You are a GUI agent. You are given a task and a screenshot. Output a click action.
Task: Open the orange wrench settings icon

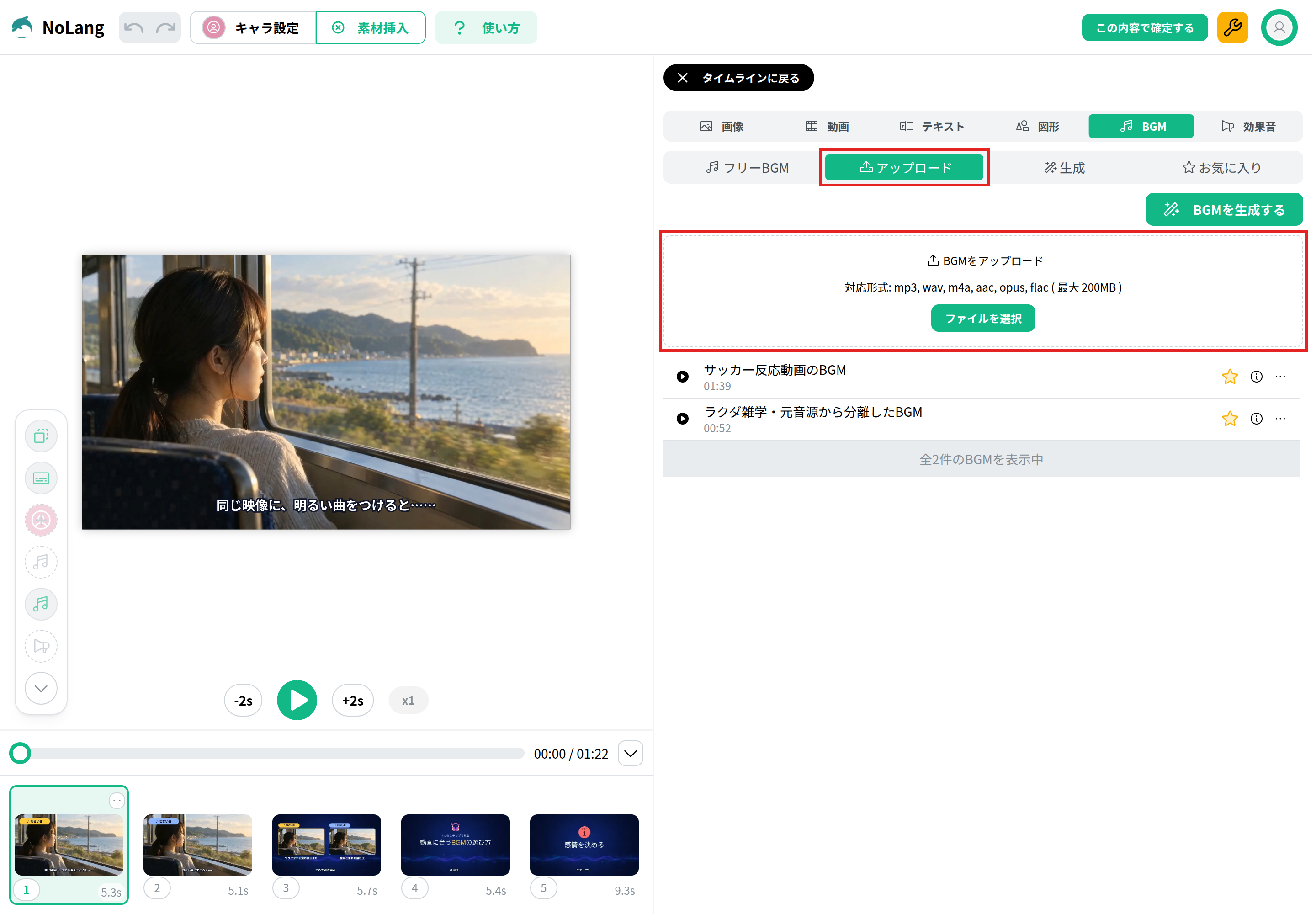point(1232,27)
